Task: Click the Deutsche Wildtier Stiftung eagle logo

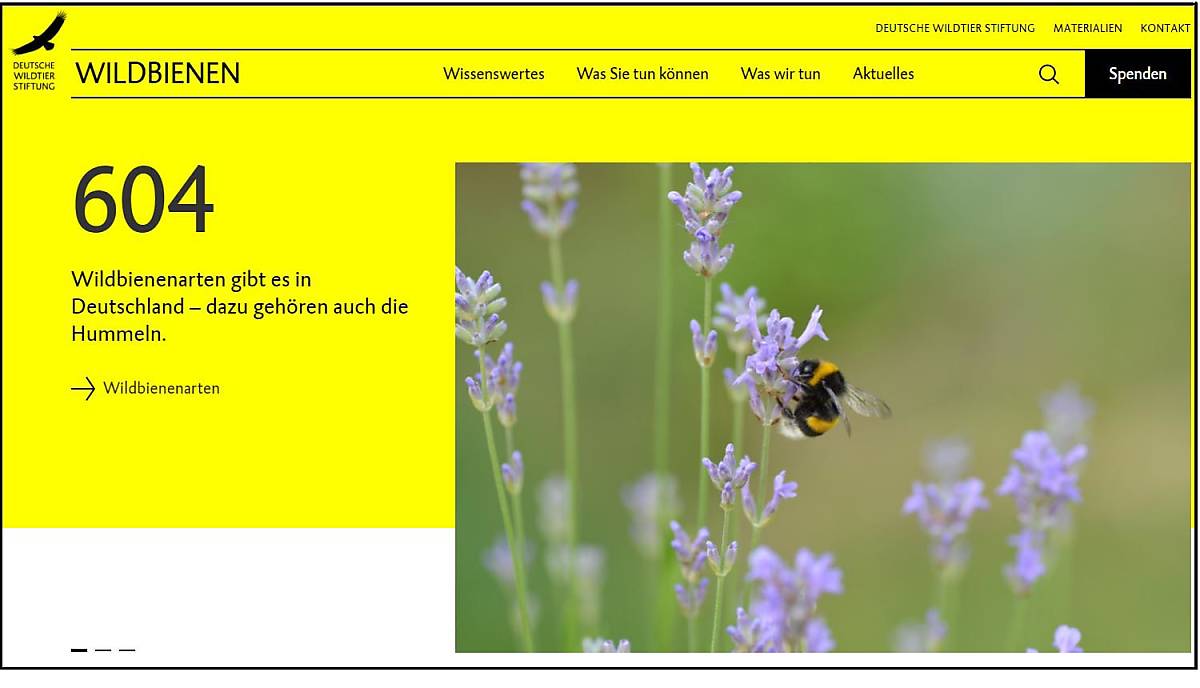Action: pyautogui.click(x=37, y=52)
